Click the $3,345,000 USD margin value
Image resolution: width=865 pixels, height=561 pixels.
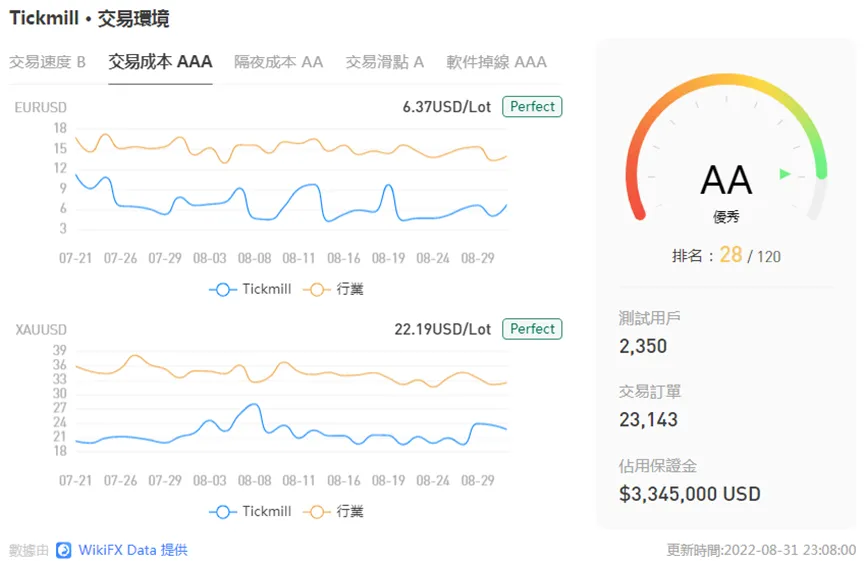coord(690,494)
